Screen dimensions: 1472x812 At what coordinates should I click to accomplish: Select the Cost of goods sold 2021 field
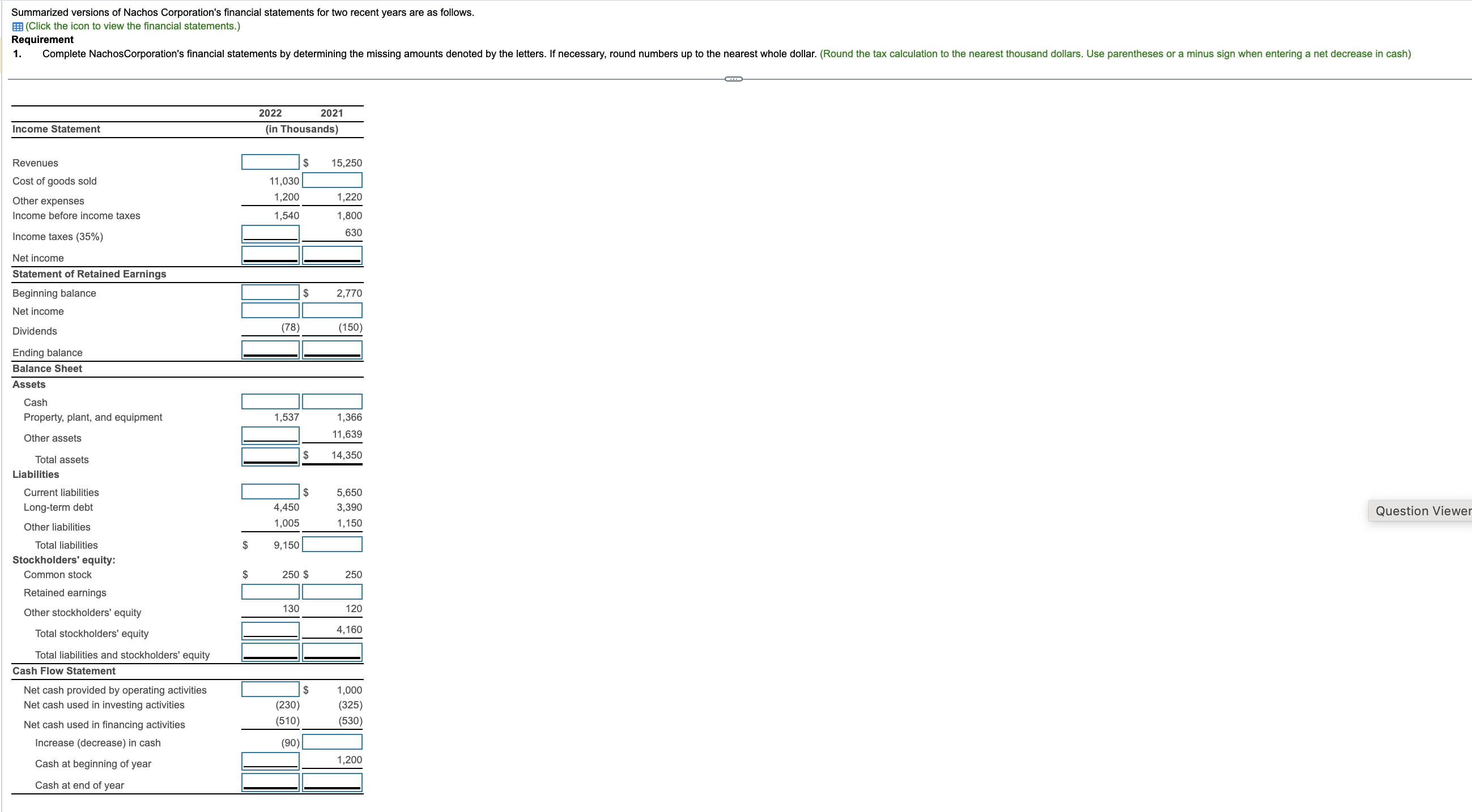point(332,180)
